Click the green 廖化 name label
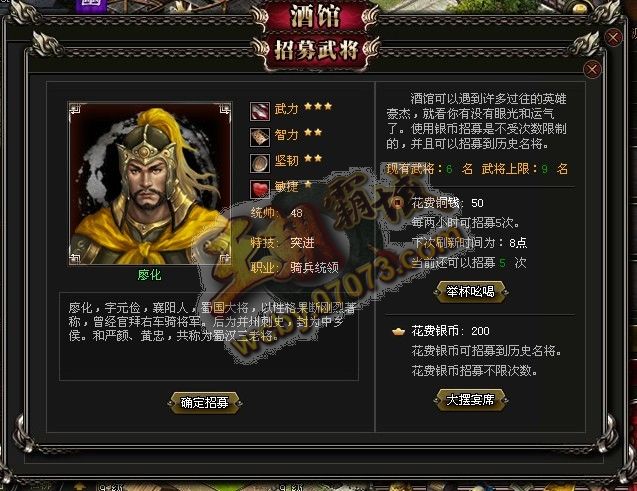Viewport: 637px width, 491px height. coord(150,275)
